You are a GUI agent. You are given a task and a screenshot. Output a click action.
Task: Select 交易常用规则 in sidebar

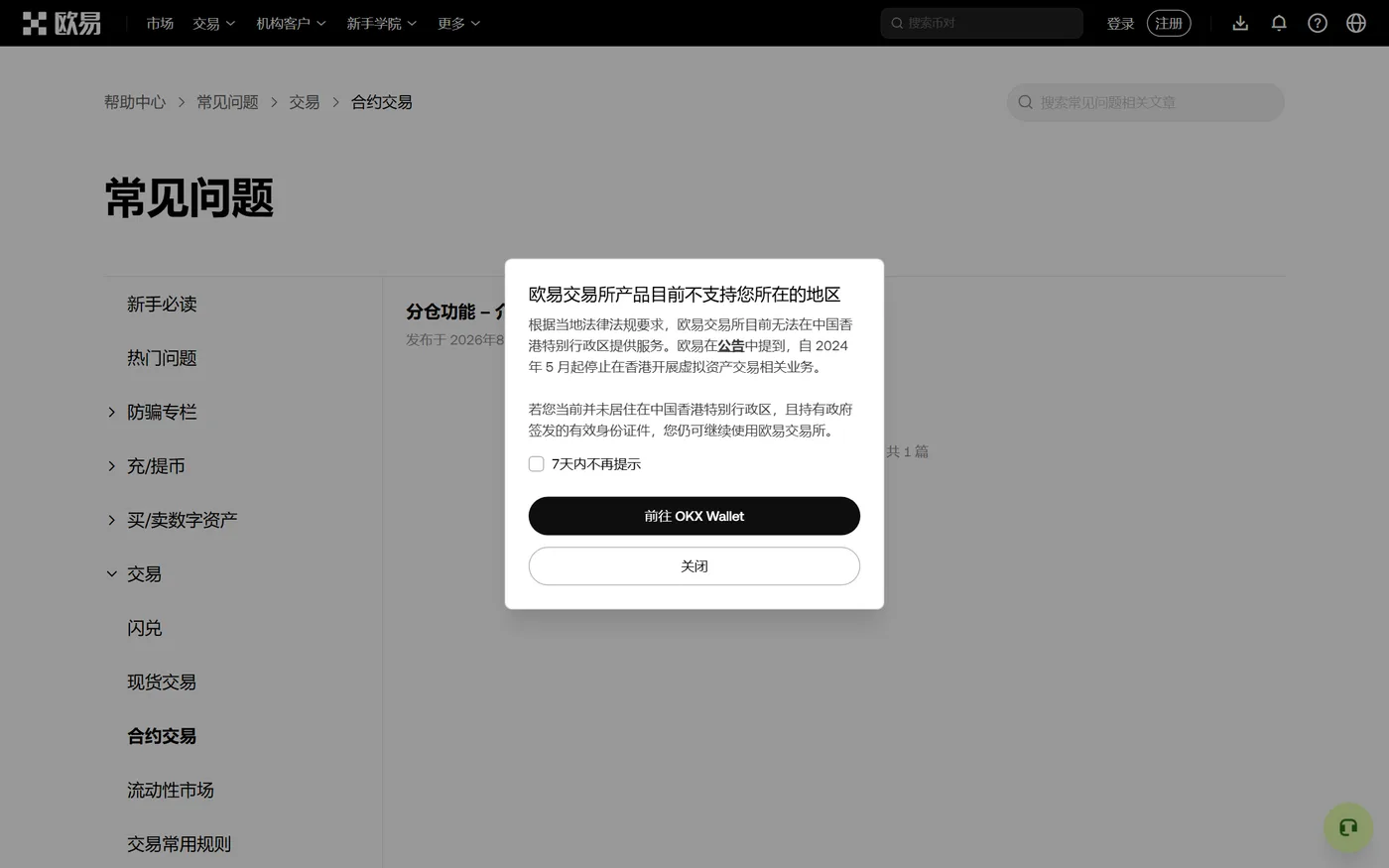(x=179, y=844)
